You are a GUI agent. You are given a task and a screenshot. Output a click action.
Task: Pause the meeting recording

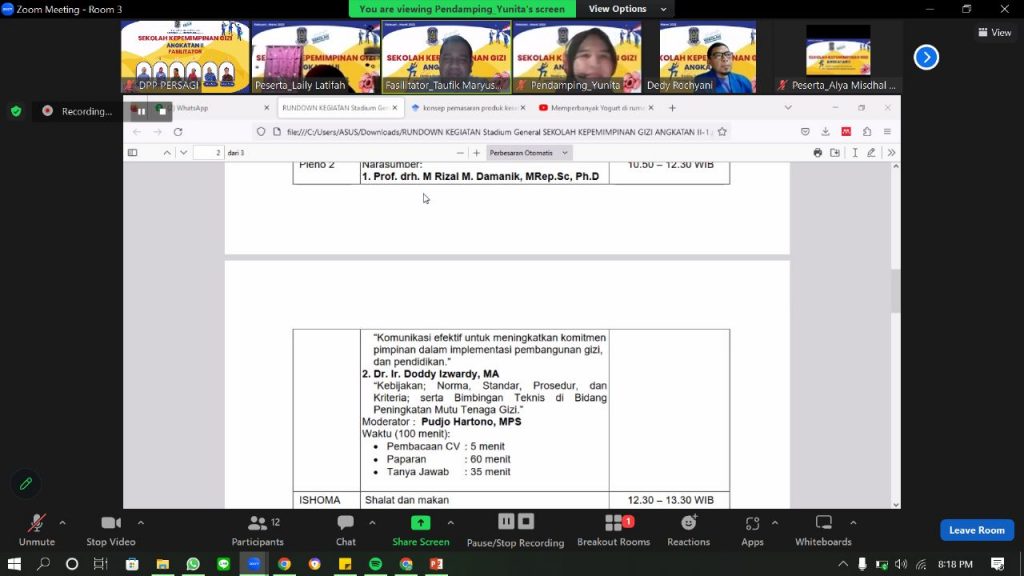click(x=506, y=522)
